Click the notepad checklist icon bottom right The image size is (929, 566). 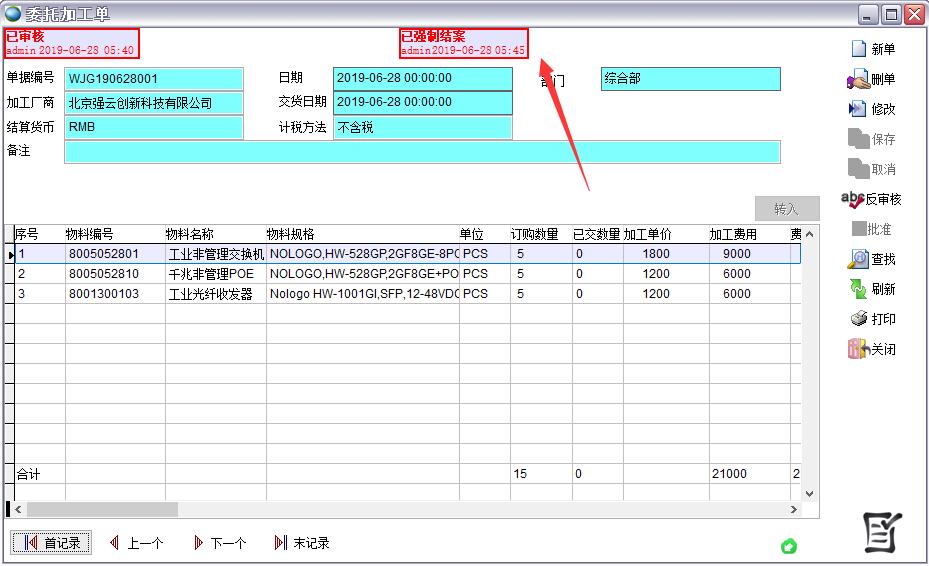coord(883,533)
